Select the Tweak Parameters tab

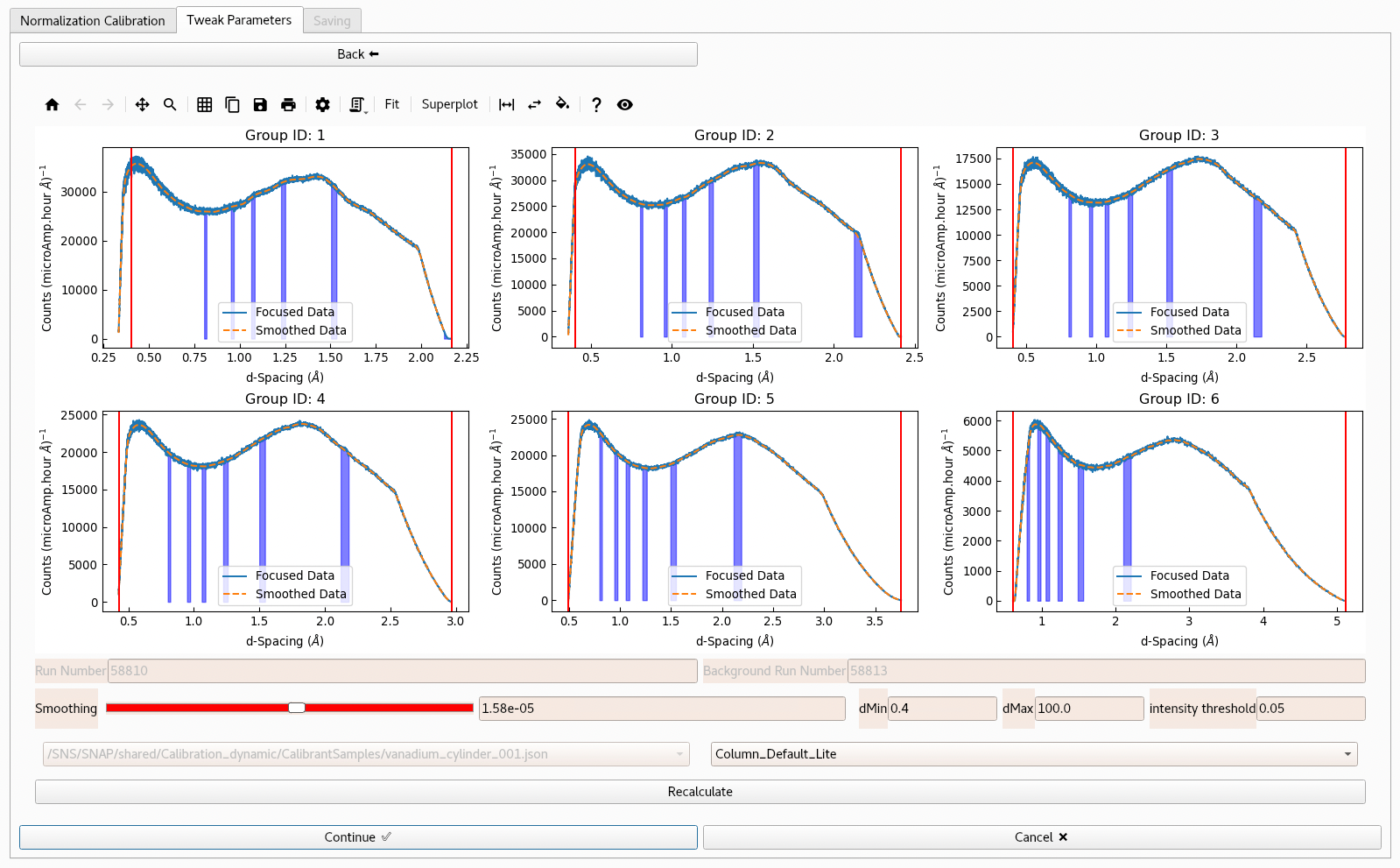(x=239, y=19)
